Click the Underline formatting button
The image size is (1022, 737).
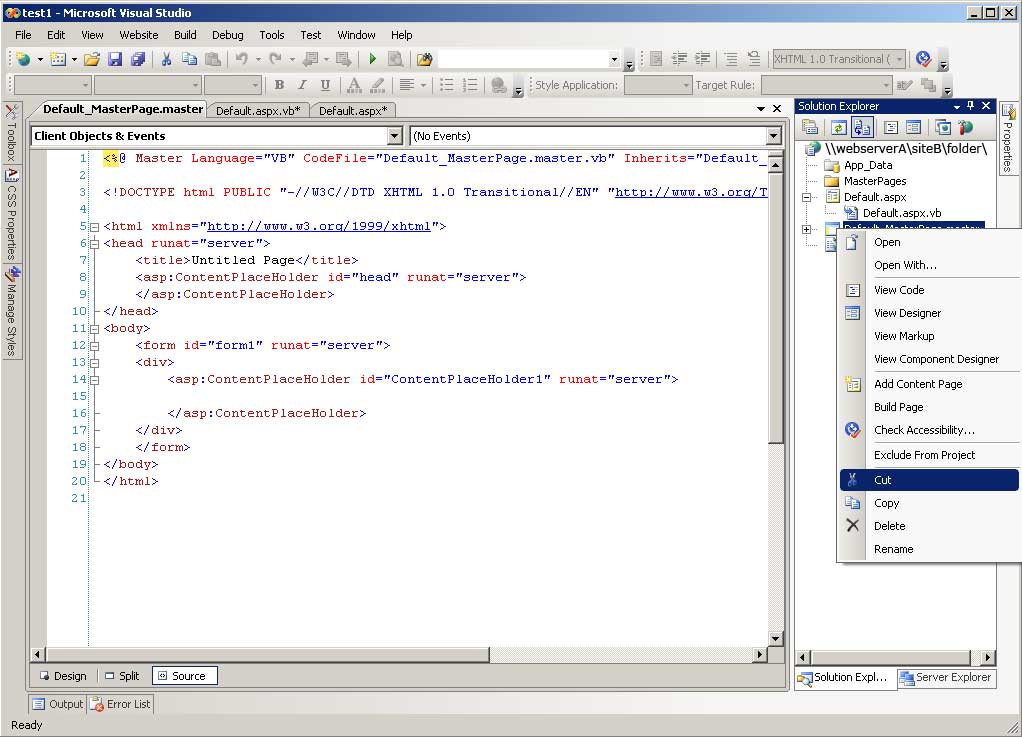[325, 85]
